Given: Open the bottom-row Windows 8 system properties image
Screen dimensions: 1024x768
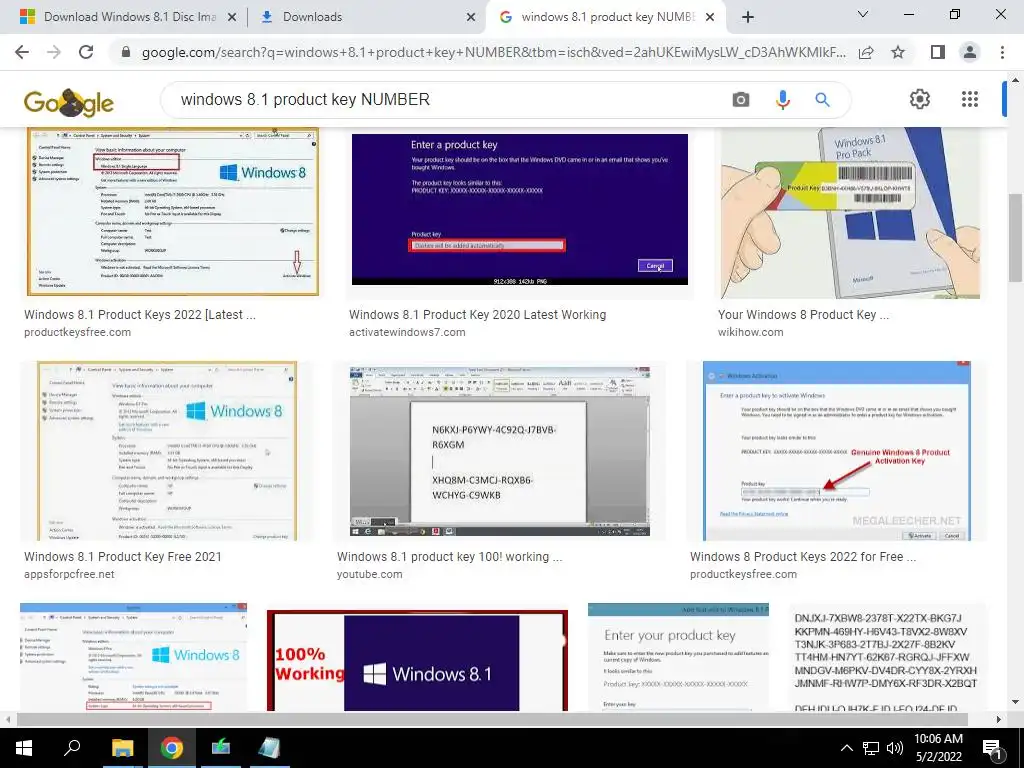Looking at the screenshot, I should tap(133, 657).
